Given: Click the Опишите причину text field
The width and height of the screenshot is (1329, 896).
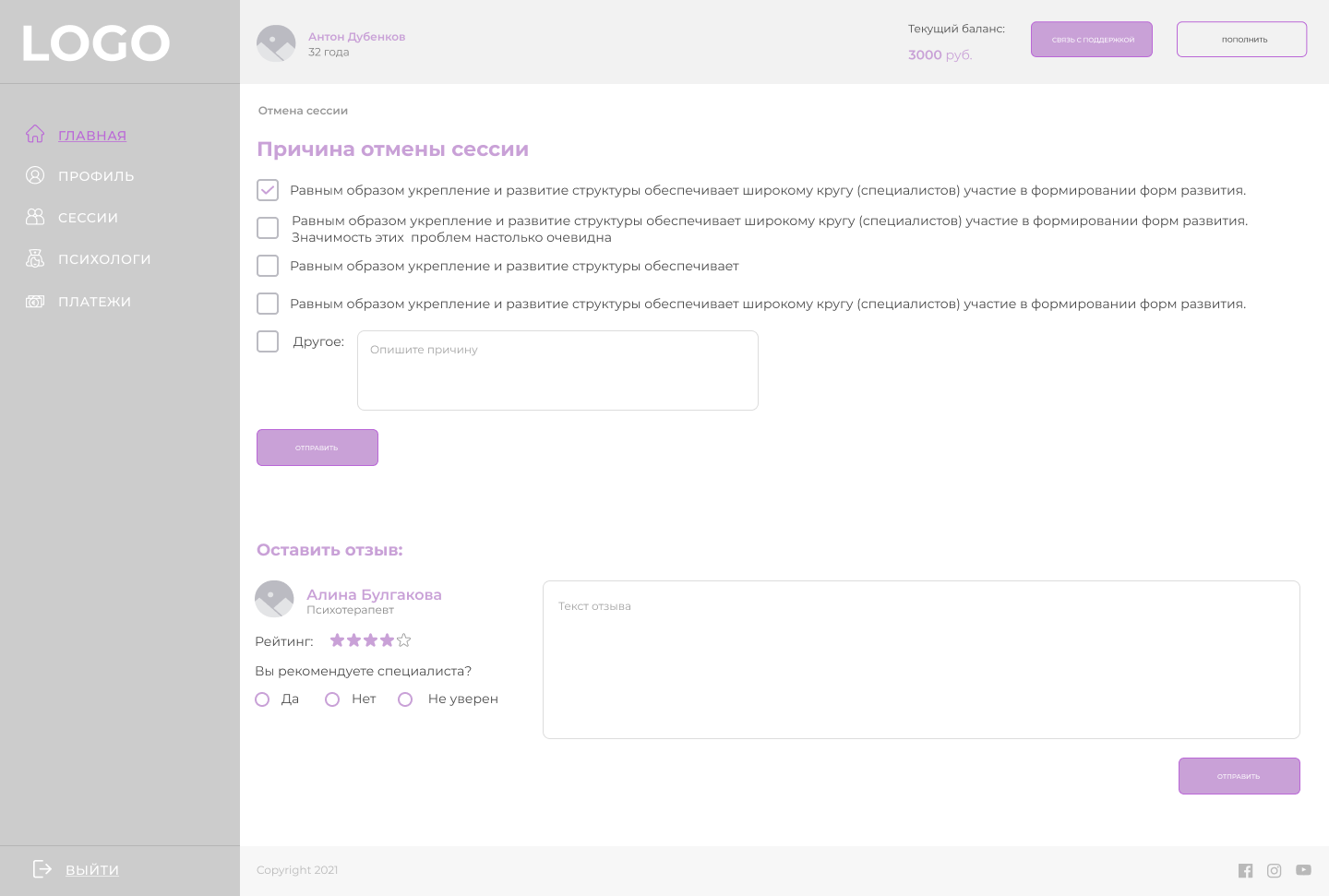Looking at the screenshot, I should 557,370.
